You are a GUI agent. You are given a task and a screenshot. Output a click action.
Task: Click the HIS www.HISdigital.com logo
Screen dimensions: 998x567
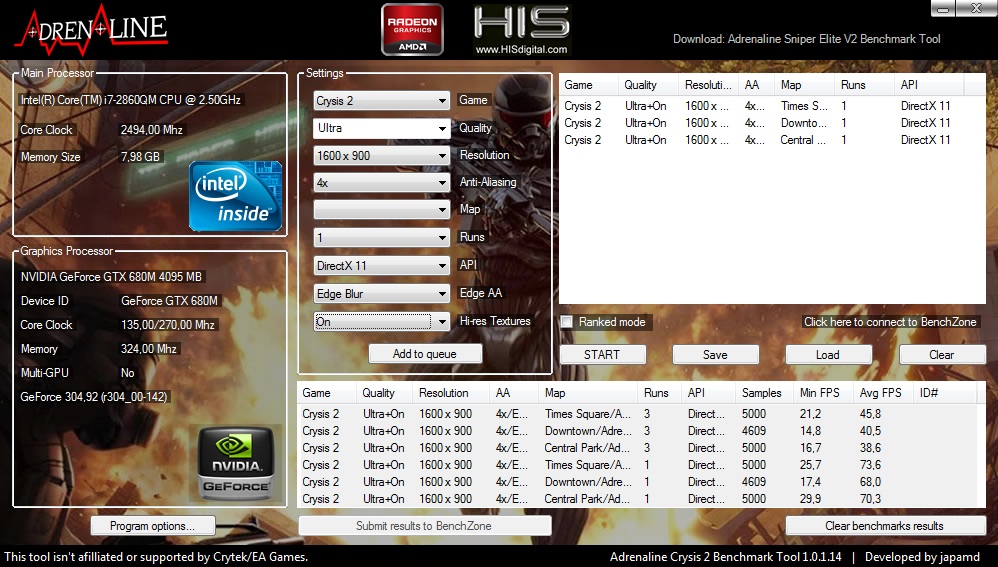tap(521, 30)
